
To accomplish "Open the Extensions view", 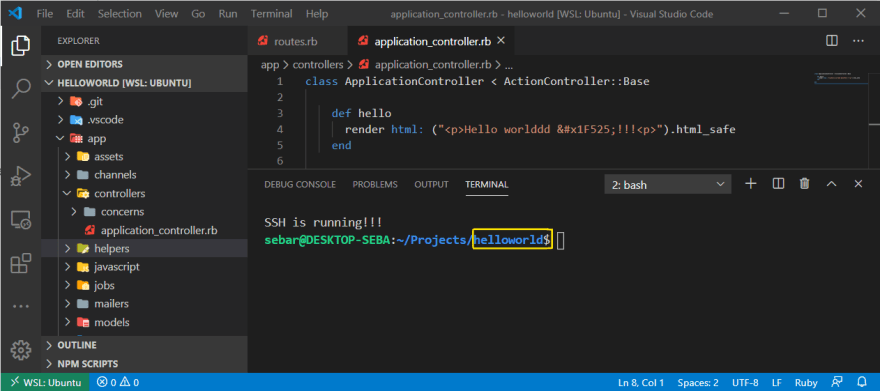I will tap(21, 263).
